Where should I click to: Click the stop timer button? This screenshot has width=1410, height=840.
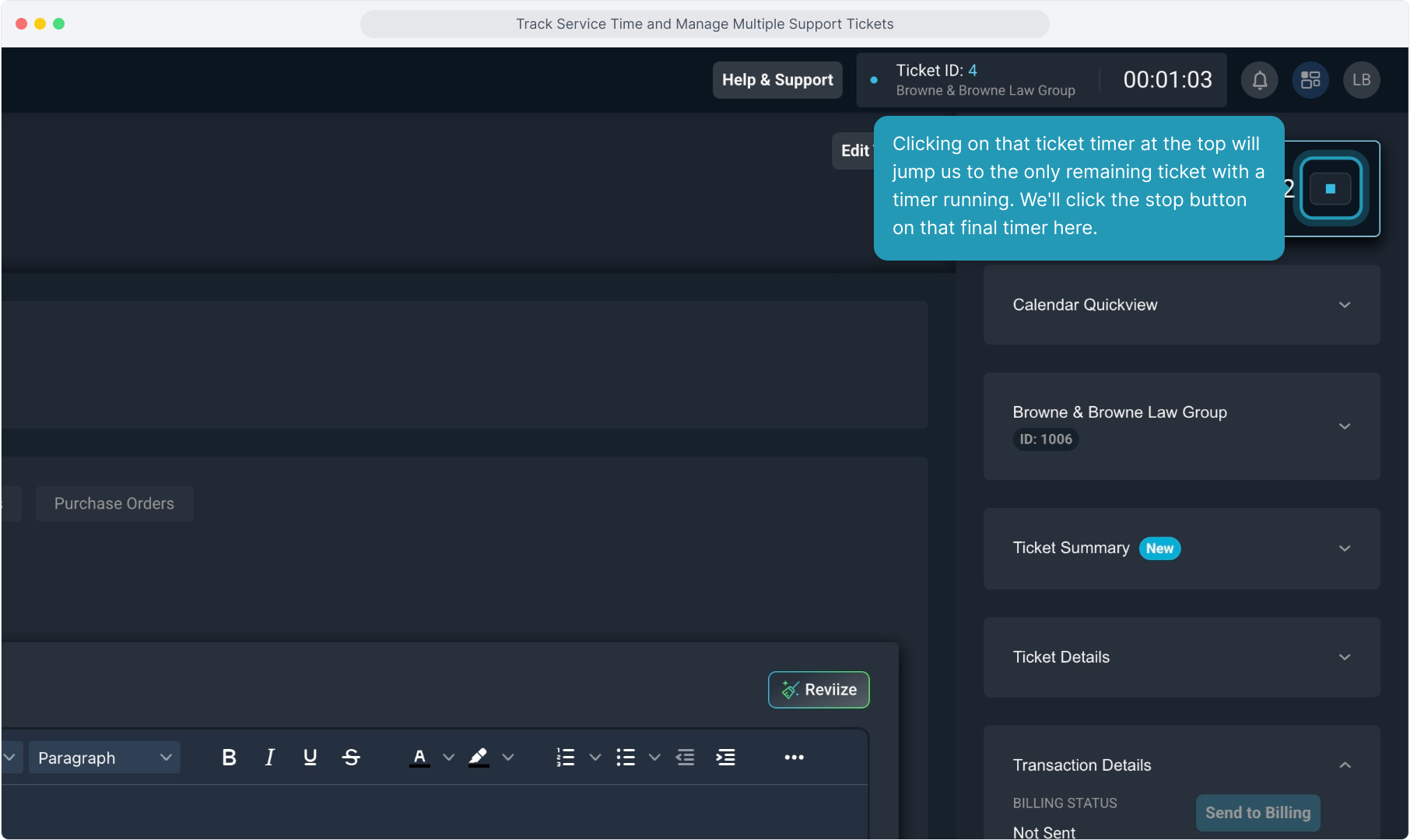tap(1330, 189)
